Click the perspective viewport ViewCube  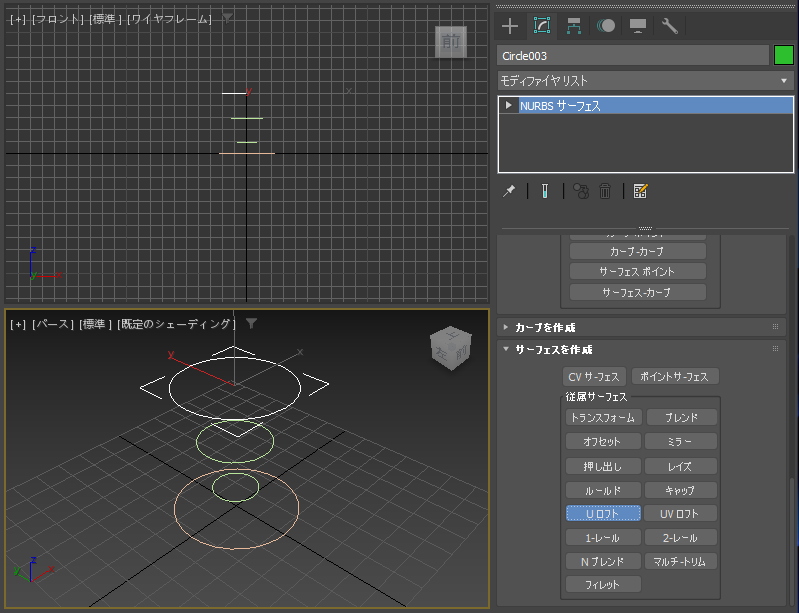[x=451, y=348]
